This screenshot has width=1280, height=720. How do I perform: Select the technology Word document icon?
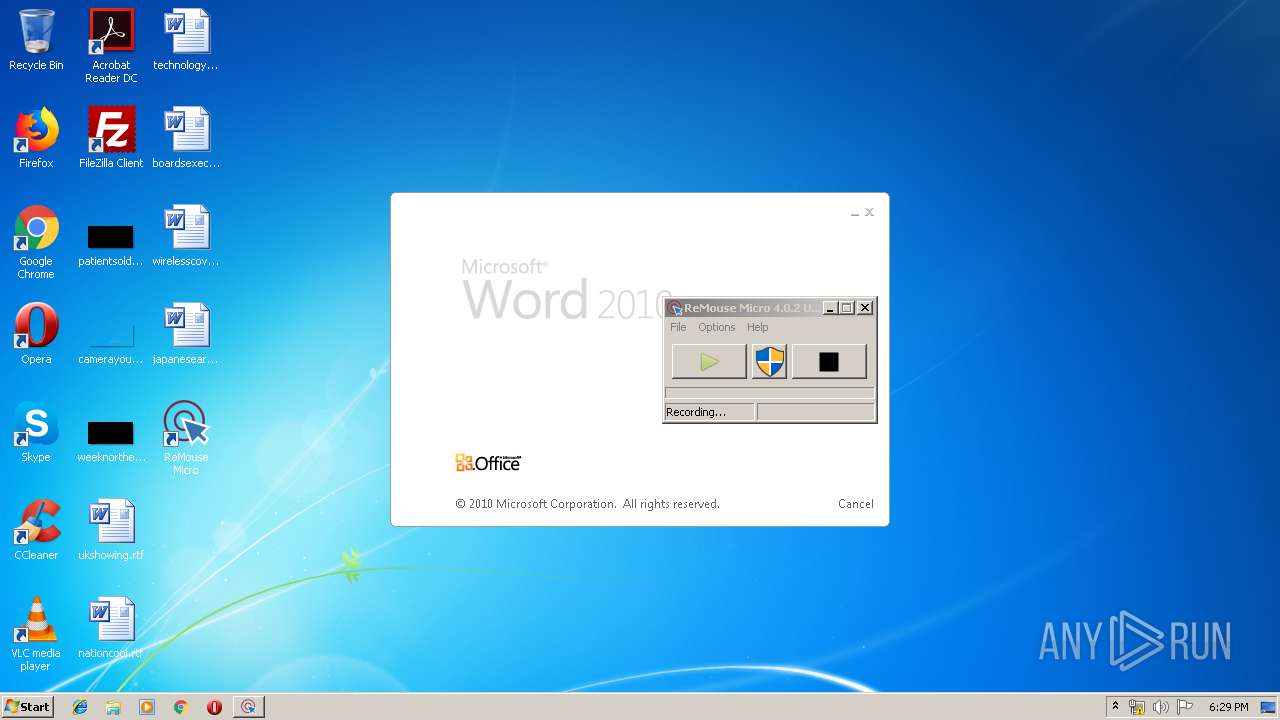point(186,41)
